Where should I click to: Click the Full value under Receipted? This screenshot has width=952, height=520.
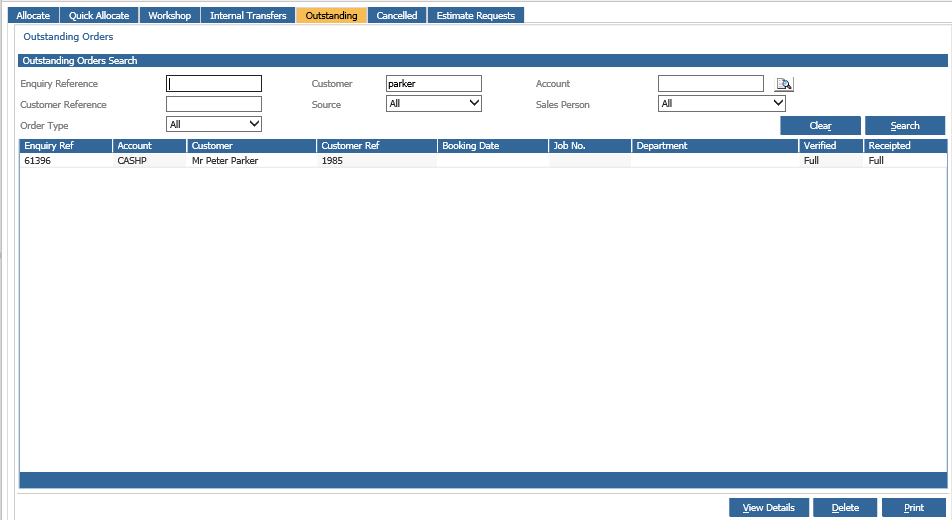pos(905,160)
